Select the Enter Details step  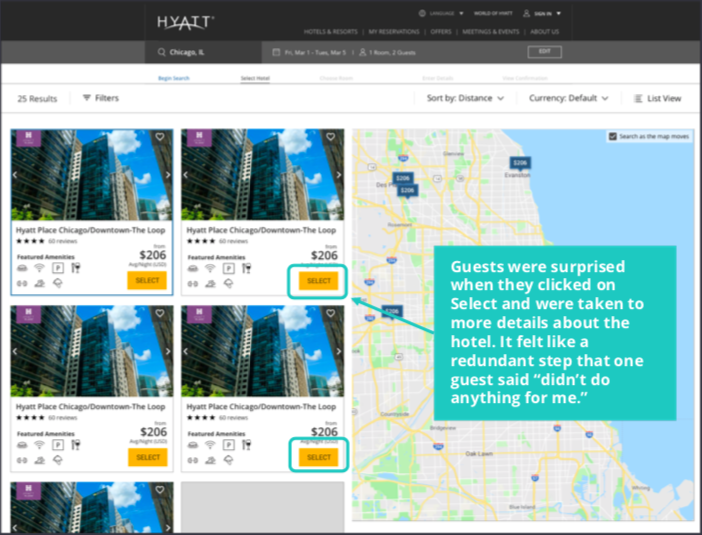click(x=438, y=78)
